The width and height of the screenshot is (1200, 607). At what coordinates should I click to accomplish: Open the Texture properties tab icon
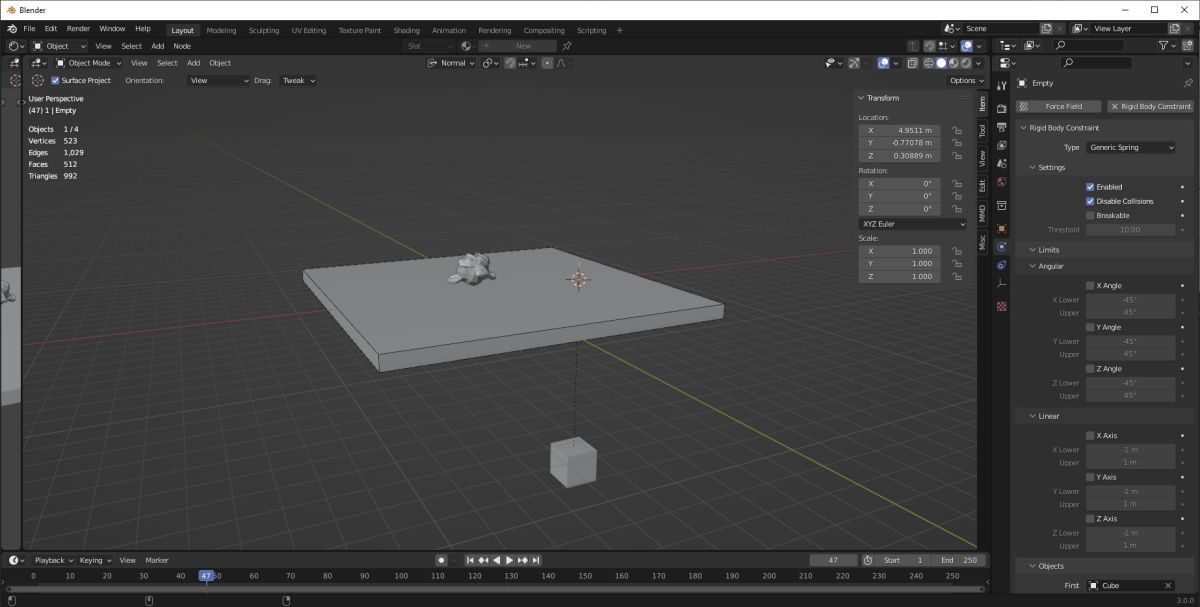1001,306
